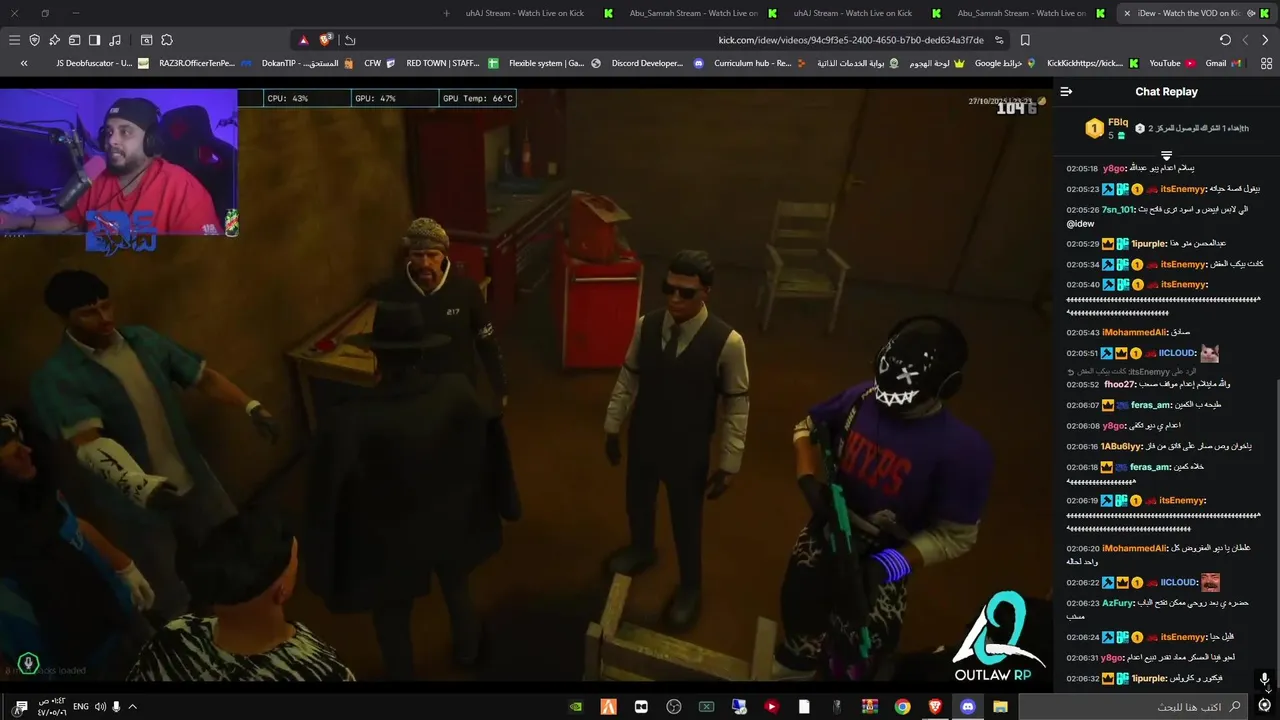The image size is (1280, 720).
Task: Reload the page
Action: pos(1225,40)
